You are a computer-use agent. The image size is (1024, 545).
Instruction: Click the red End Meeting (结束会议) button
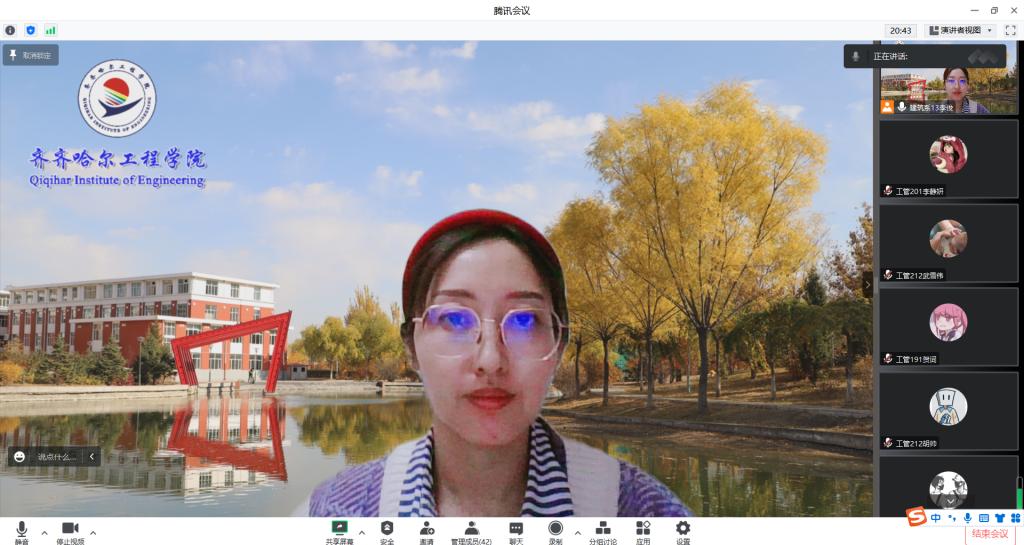[990, 533]
